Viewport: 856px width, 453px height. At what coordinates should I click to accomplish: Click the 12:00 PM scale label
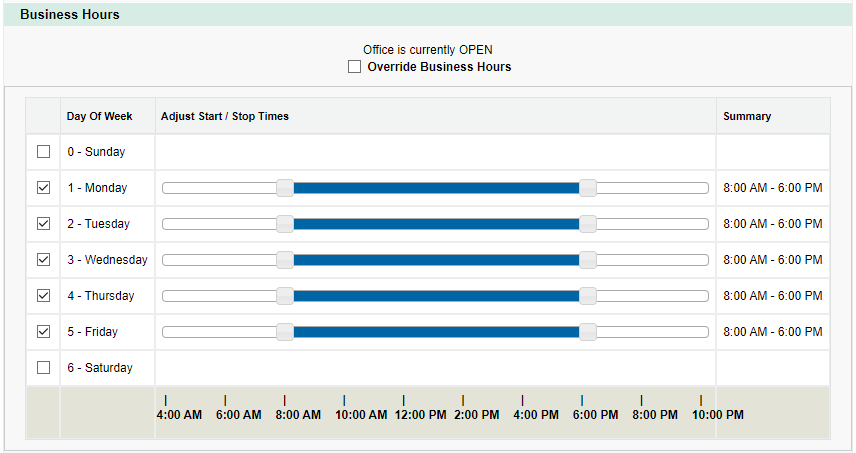click(x=420, y=415)
